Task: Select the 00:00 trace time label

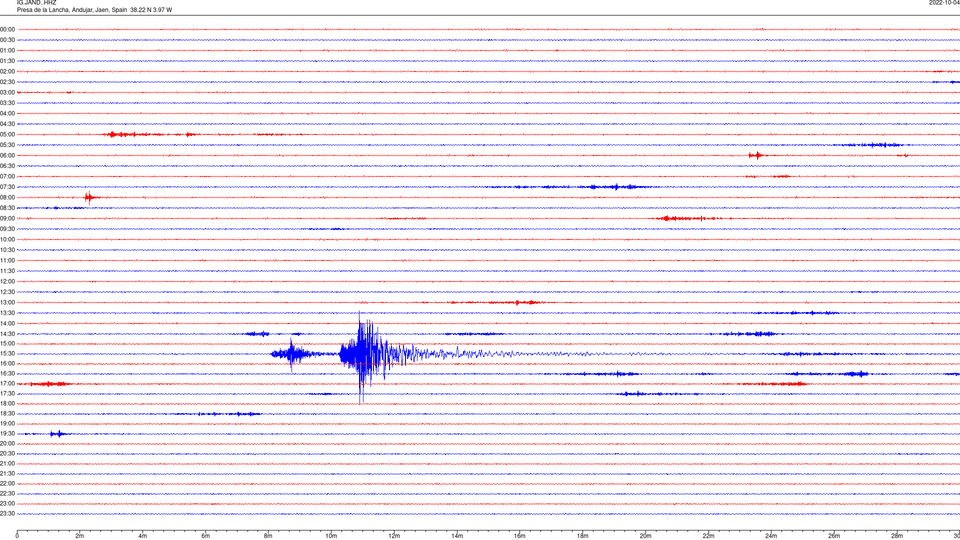Action: click(x=7, y=29)
